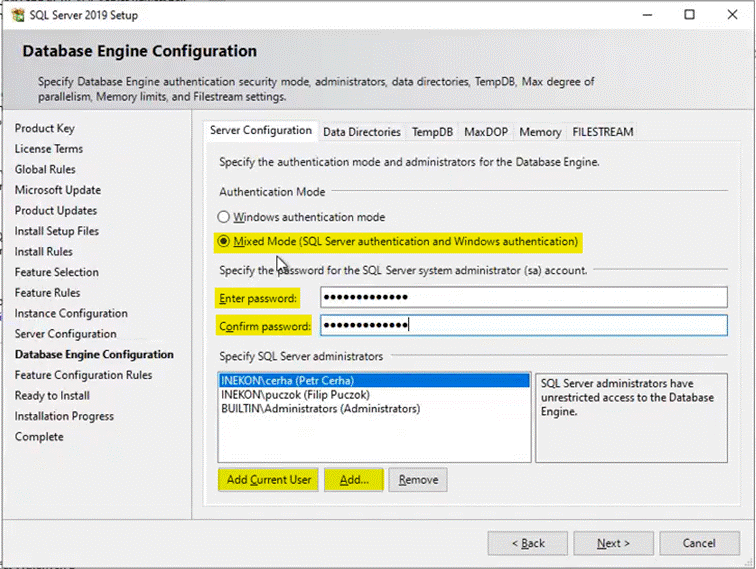Click Install Rules step in sidebar
Image resolution: width=756 pixels, height=569 pixels.
[x=43, y=252]
